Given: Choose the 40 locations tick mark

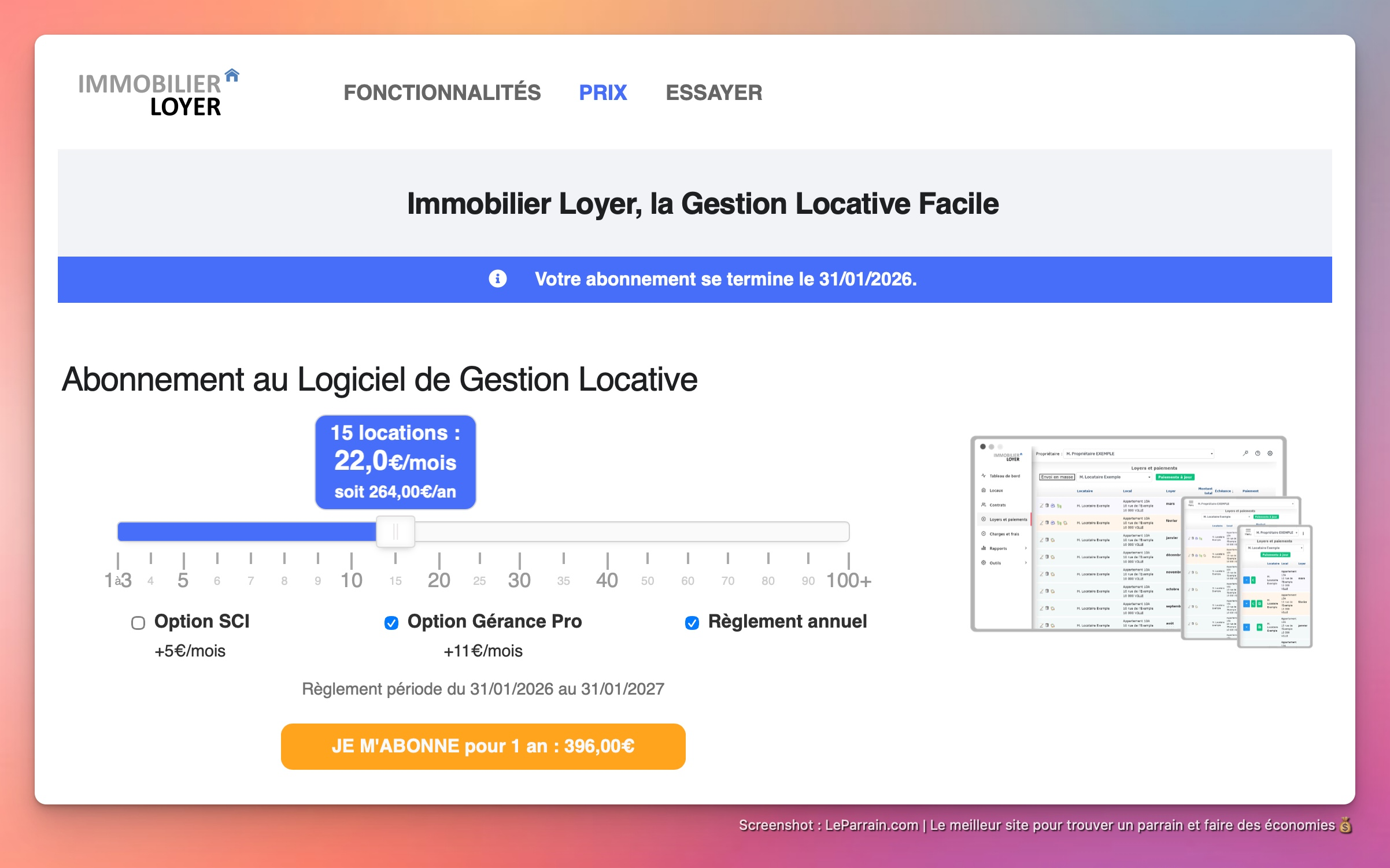Looking at the screenshot, I should tap(607, 580).
